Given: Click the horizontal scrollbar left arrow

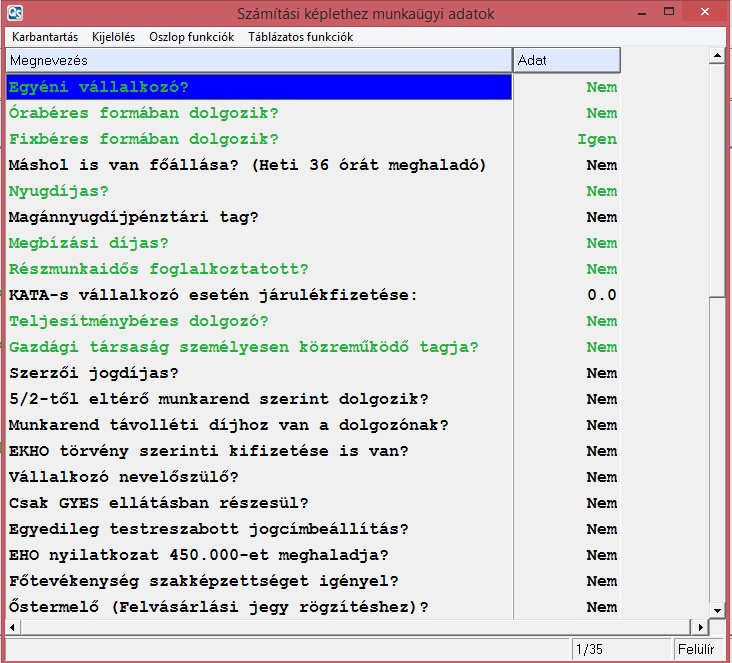Looking at the screenshot, I should [13, 626].
